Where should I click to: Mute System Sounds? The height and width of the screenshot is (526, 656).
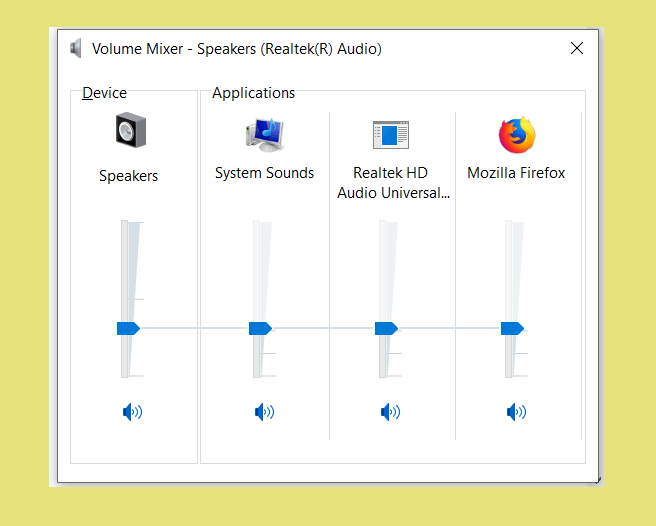pyautogui.click(x=264, y=412)
